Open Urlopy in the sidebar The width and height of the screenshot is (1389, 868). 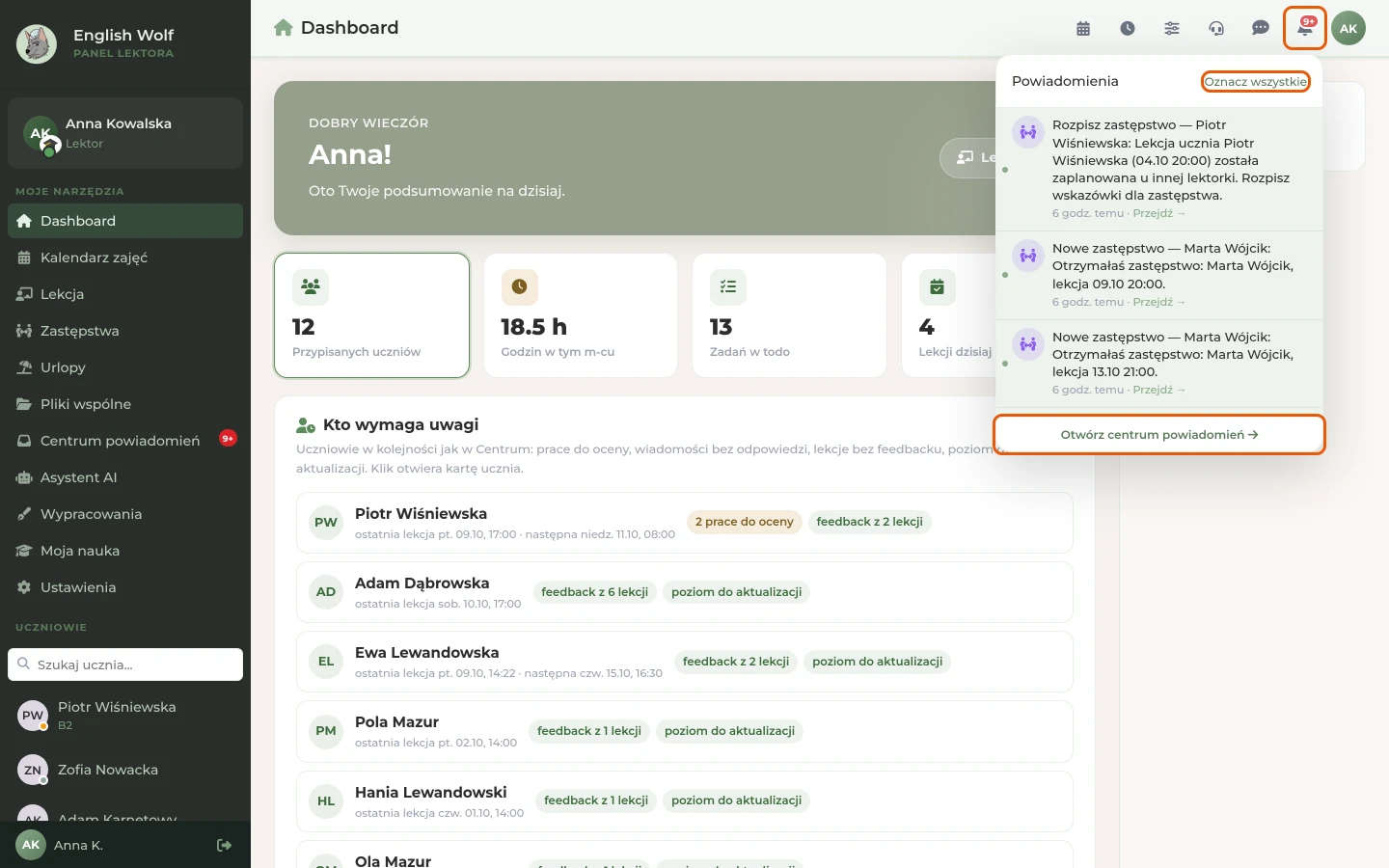[125, 367]
